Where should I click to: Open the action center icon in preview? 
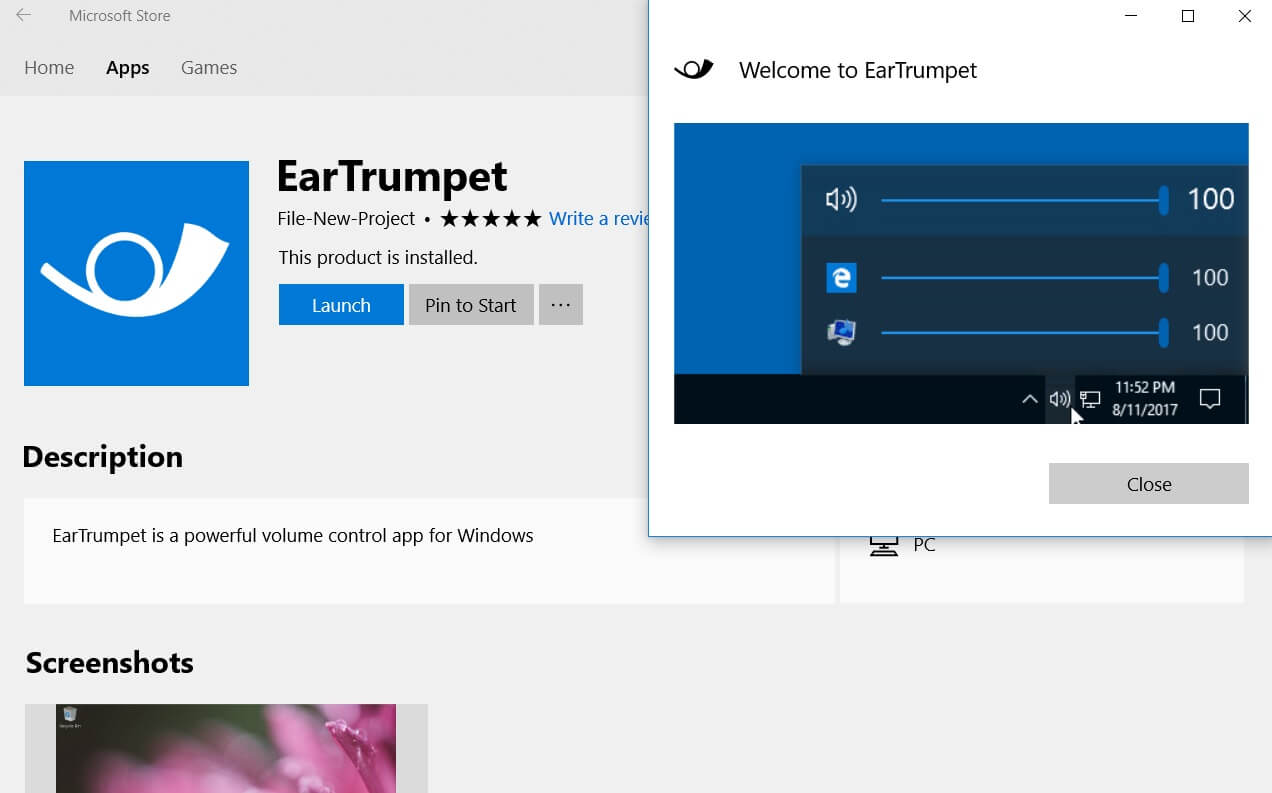pos(1210,399)
